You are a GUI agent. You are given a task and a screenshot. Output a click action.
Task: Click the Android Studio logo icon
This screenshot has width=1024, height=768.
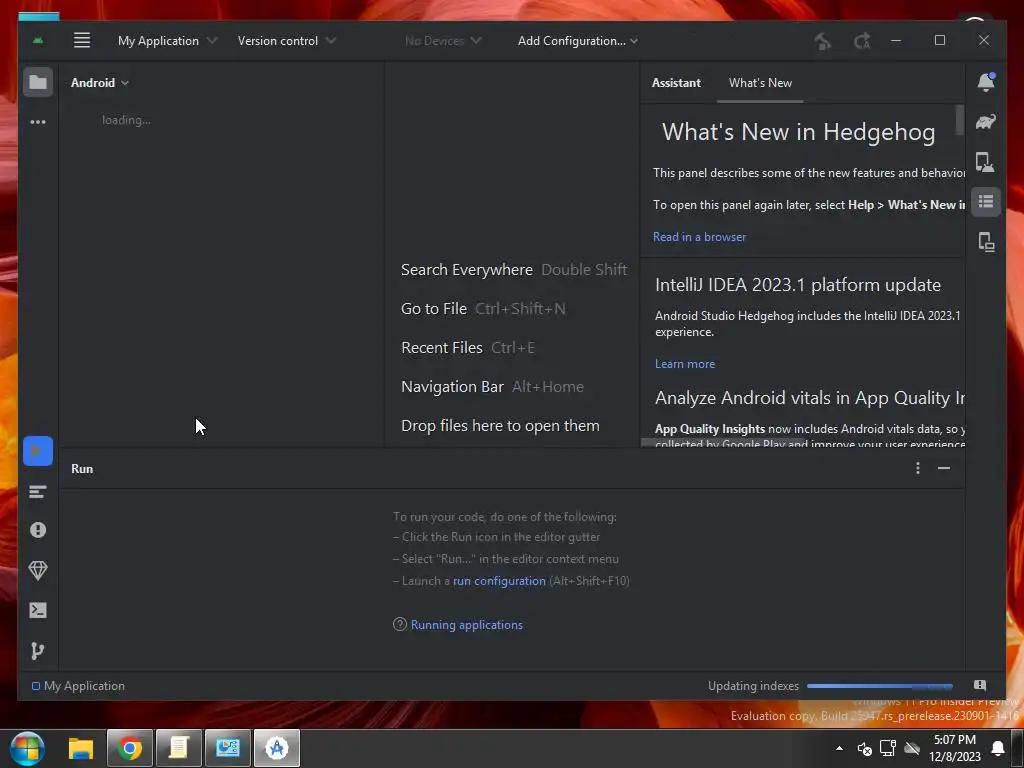(39, 40)
